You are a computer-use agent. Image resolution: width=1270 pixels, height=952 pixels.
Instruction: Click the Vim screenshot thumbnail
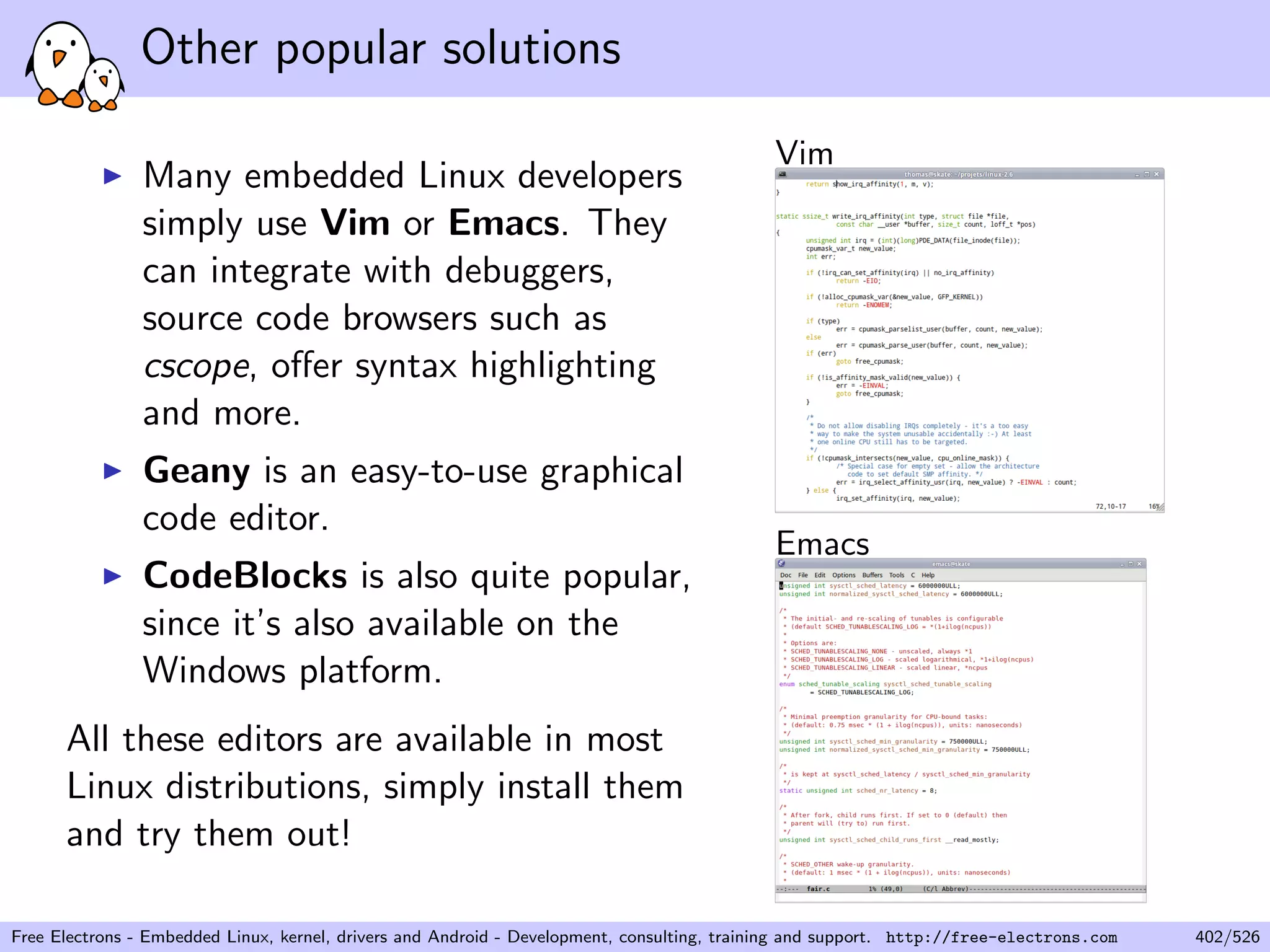click(969, 340)
